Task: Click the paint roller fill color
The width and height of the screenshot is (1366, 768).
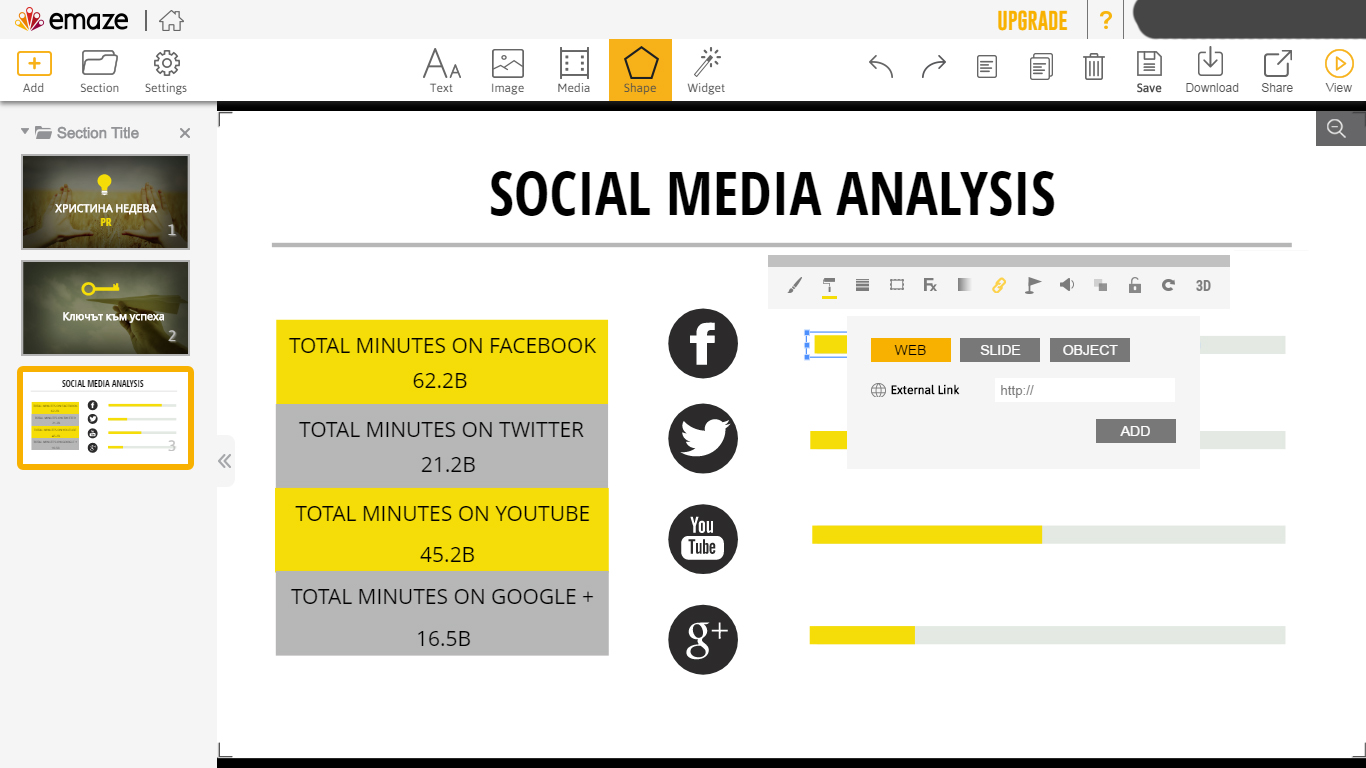Action: (829, 286)
